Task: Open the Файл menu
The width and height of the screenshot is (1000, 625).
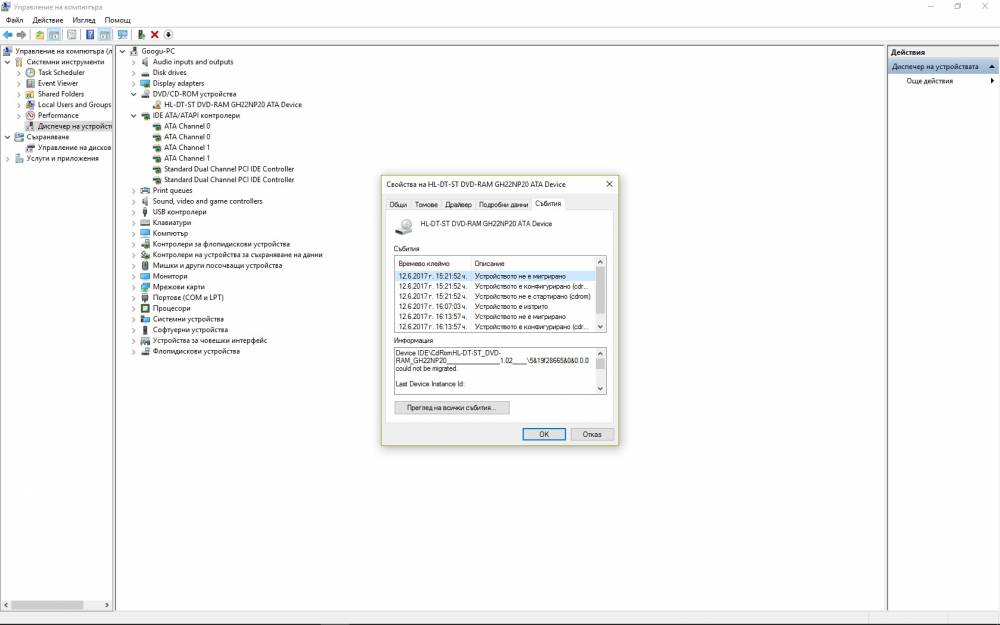Action: point(14,20)
